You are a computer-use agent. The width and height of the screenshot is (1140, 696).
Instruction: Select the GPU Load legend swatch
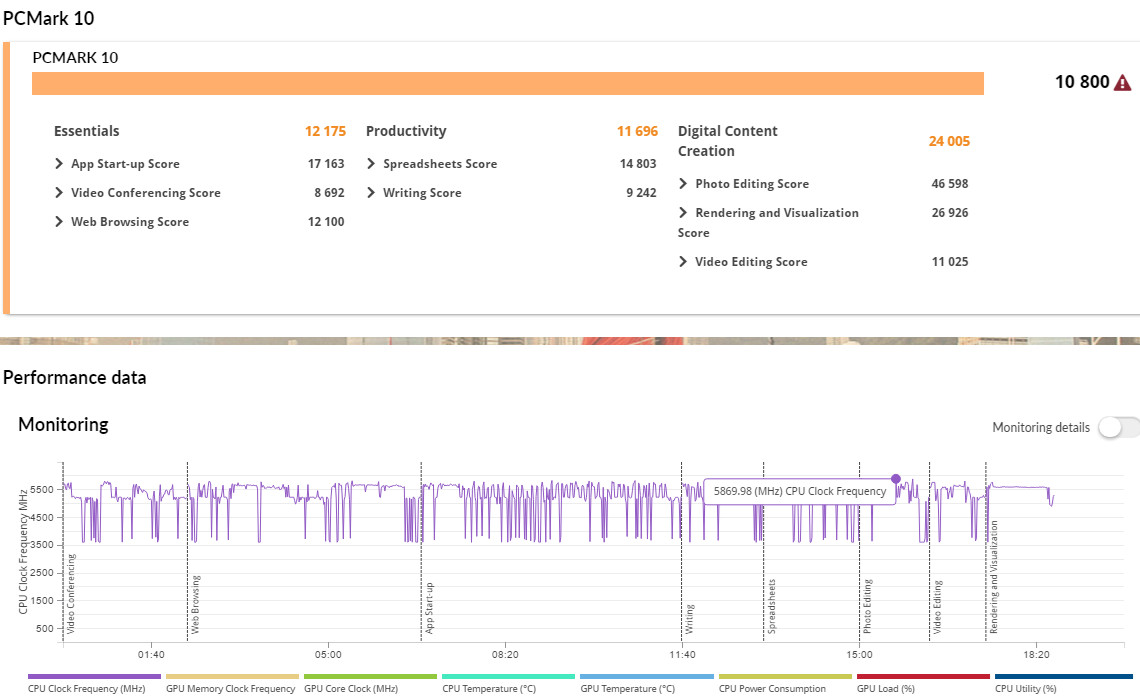tap(923, 676)
